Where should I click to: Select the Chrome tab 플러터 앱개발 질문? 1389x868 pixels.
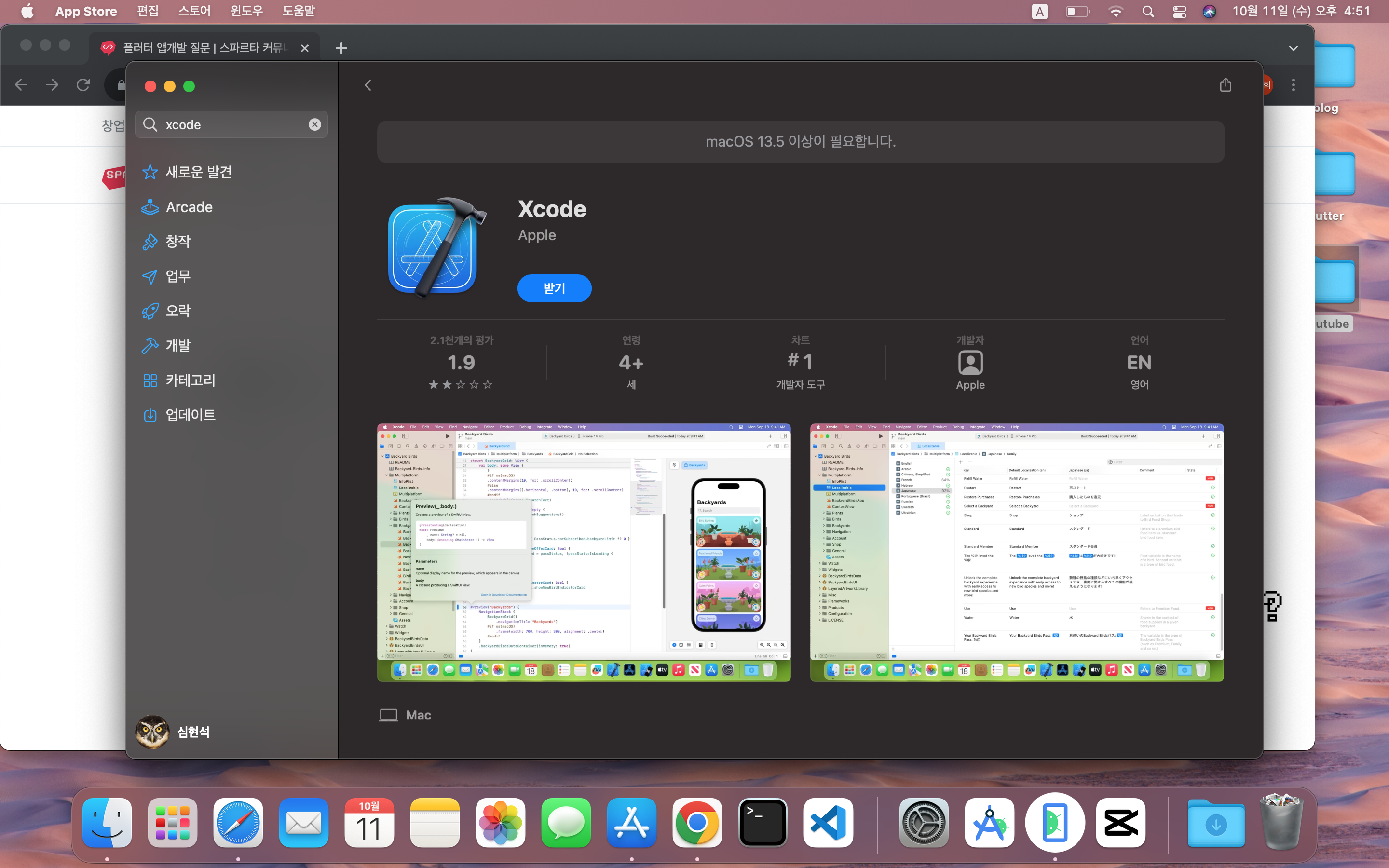205,48
